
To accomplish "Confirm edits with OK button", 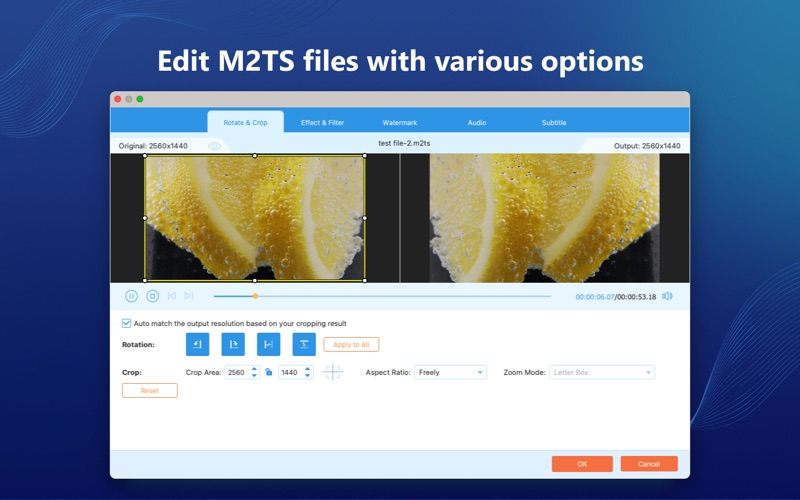I will 582,464.
